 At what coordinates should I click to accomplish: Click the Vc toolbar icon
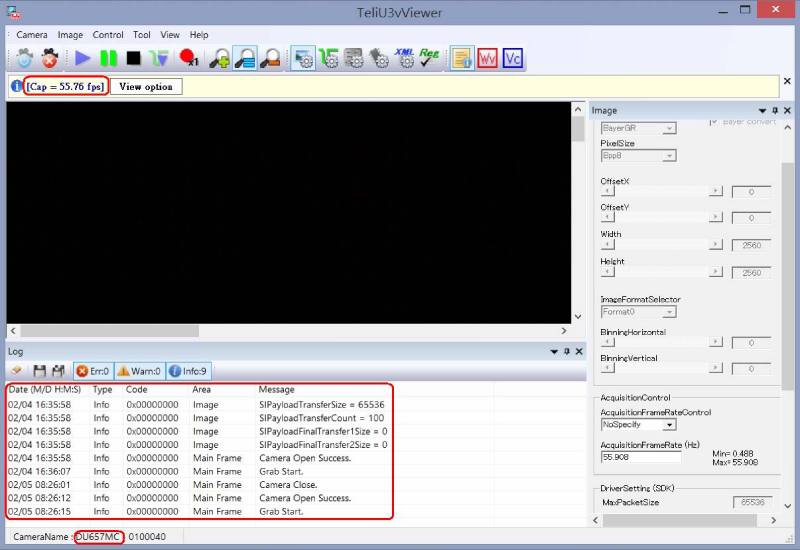[x=513, y=58]
